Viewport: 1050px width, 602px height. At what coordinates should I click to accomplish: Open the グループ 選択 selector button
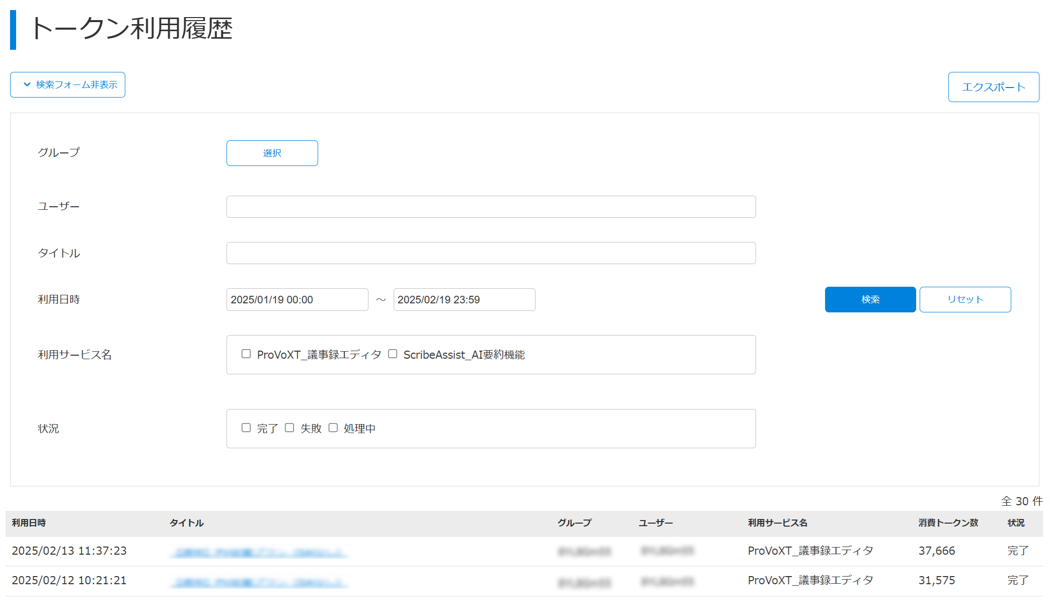click(272, 153)
